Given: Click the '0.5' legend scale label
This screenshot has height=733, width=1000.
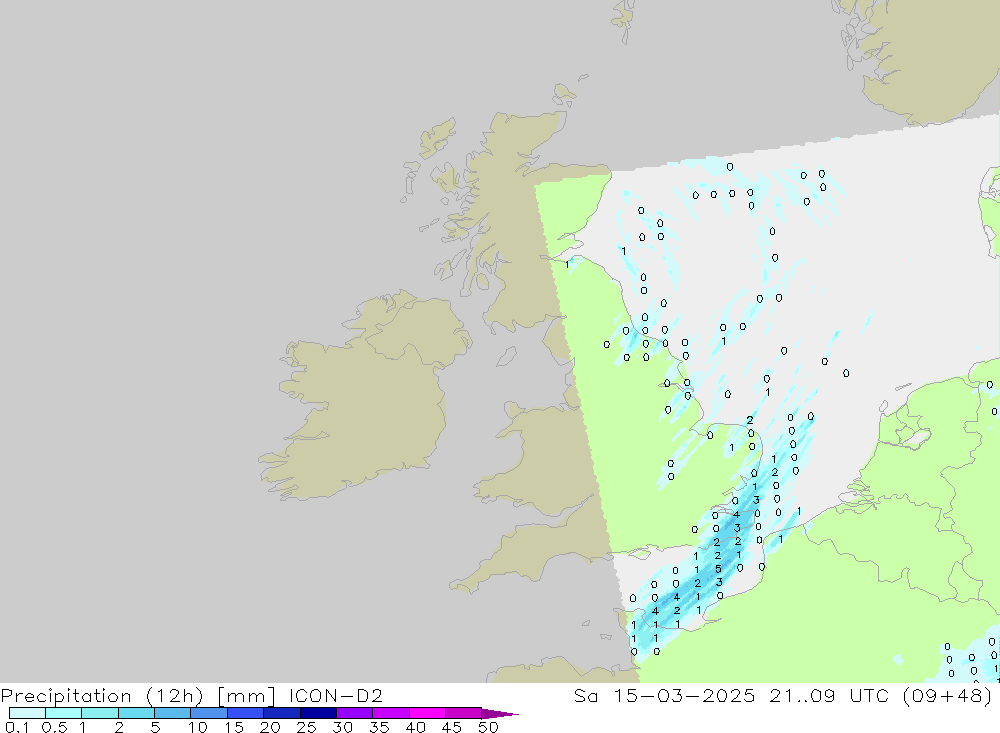Looking at the screenshot, I should click(x=54, y=727).
